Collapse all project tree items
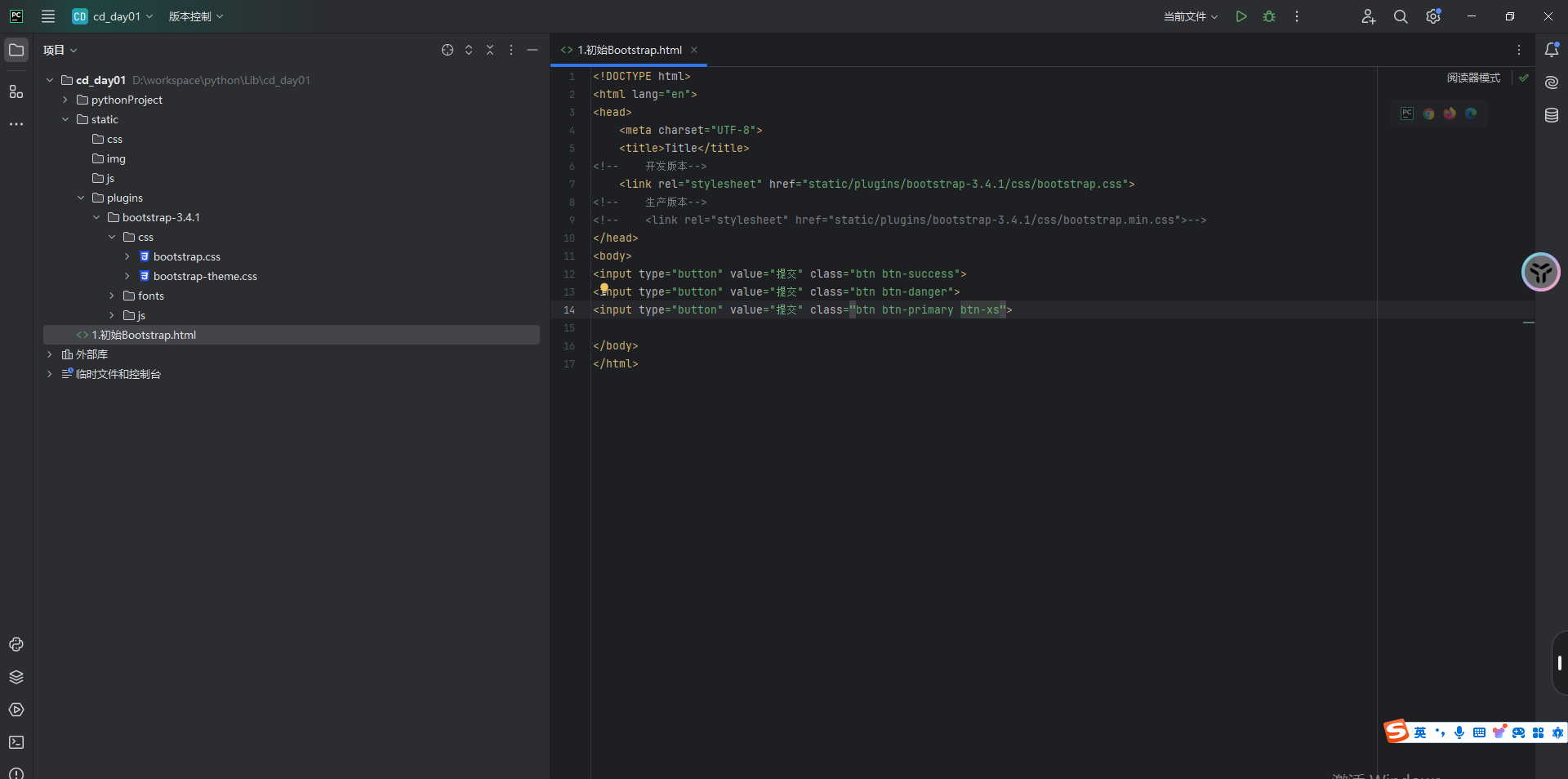Image resolution: width=1568 pixels, height=779 pixels. point(490,50)
